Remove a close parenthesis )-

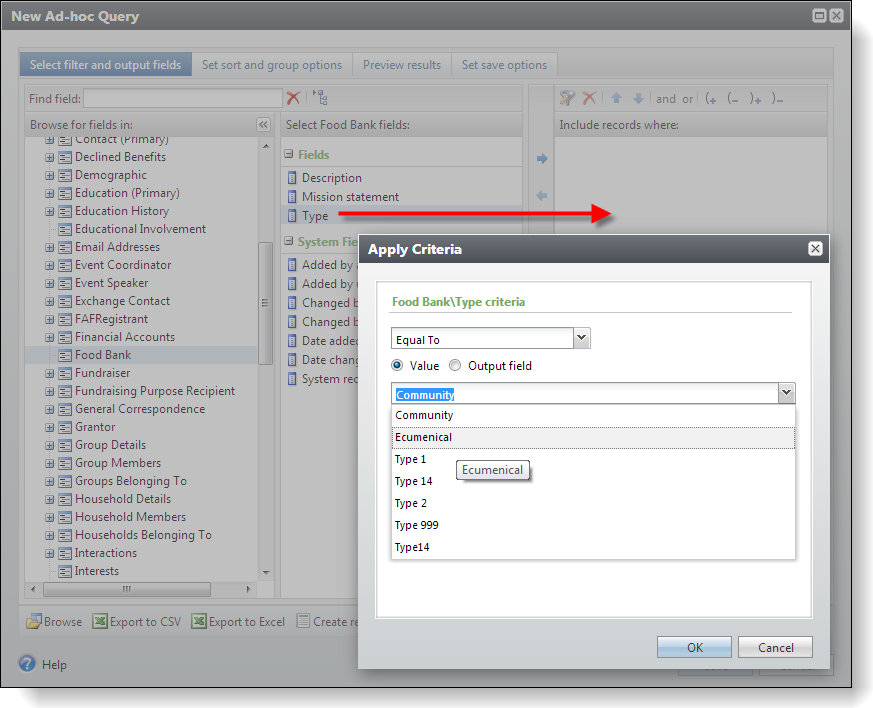coord(777,99)
